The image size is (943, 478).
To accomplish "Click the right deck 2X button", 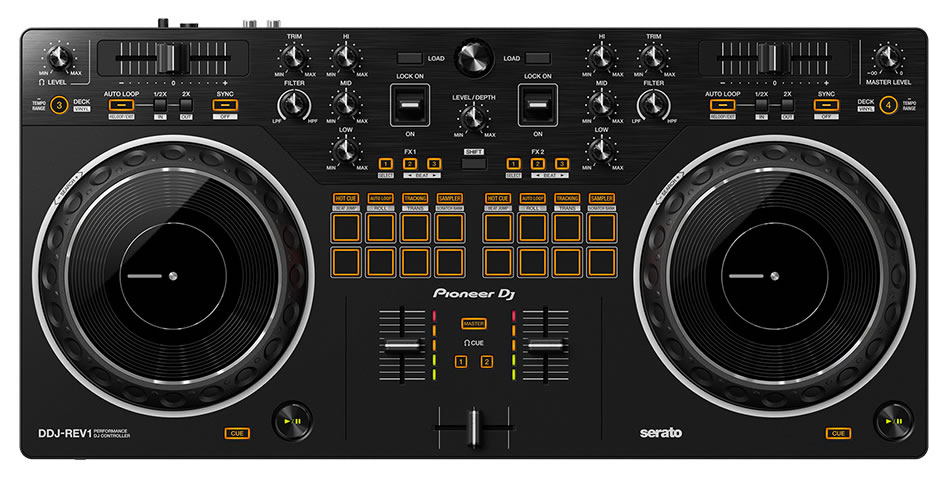I will click(x=787, y=105).
